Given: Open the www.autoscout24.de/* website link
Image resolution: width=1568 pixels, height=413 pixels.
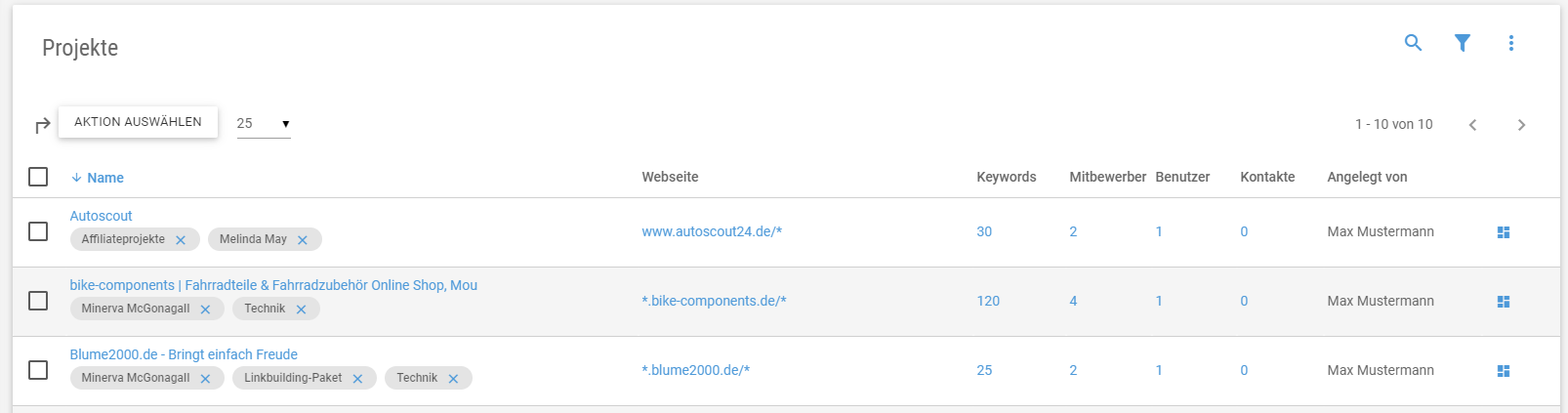Looking at the screenshot, I should coord(712,231).
